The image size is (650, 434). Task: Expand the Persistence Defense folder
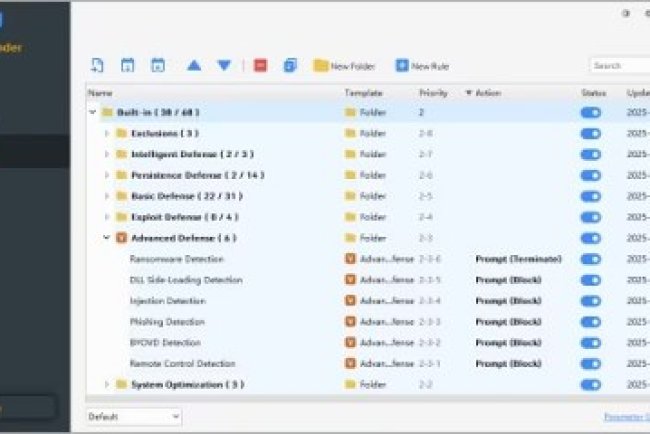click(107, 175)
